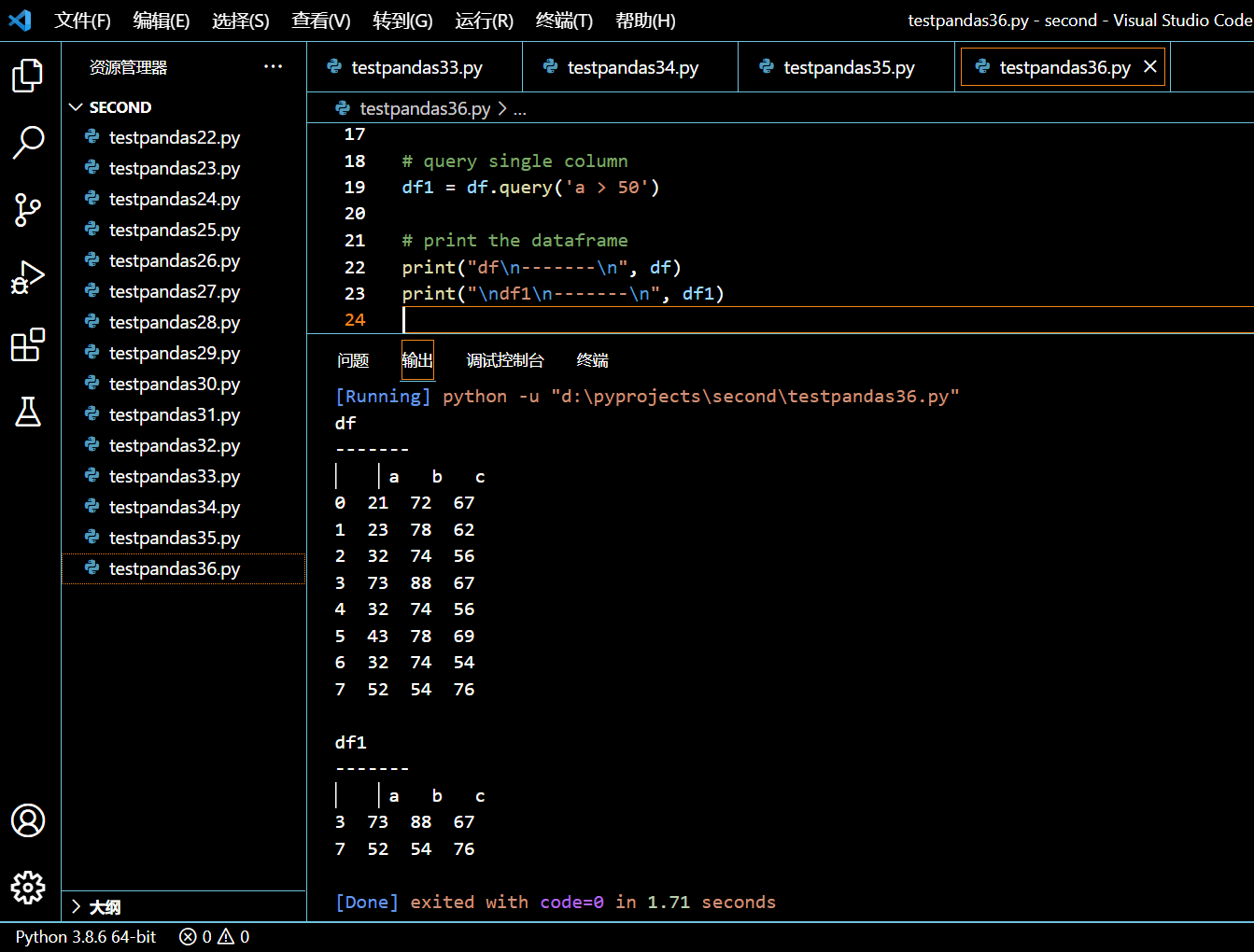Open the 文件(F) menu
The image size is (1254, 952).
pos(82,21)
